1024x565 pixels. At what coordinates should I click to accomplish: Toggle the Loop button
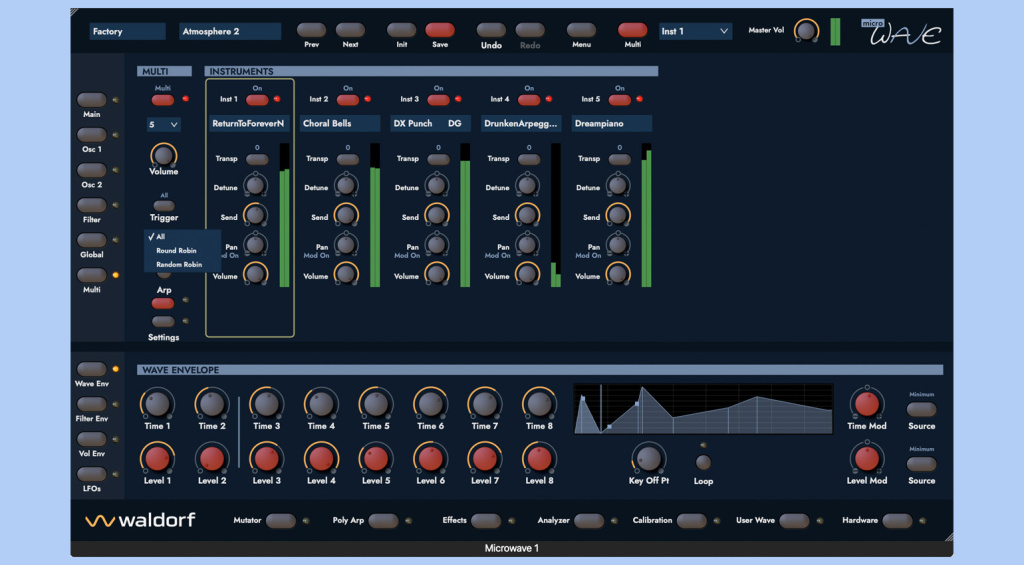[x=703, y=462]
